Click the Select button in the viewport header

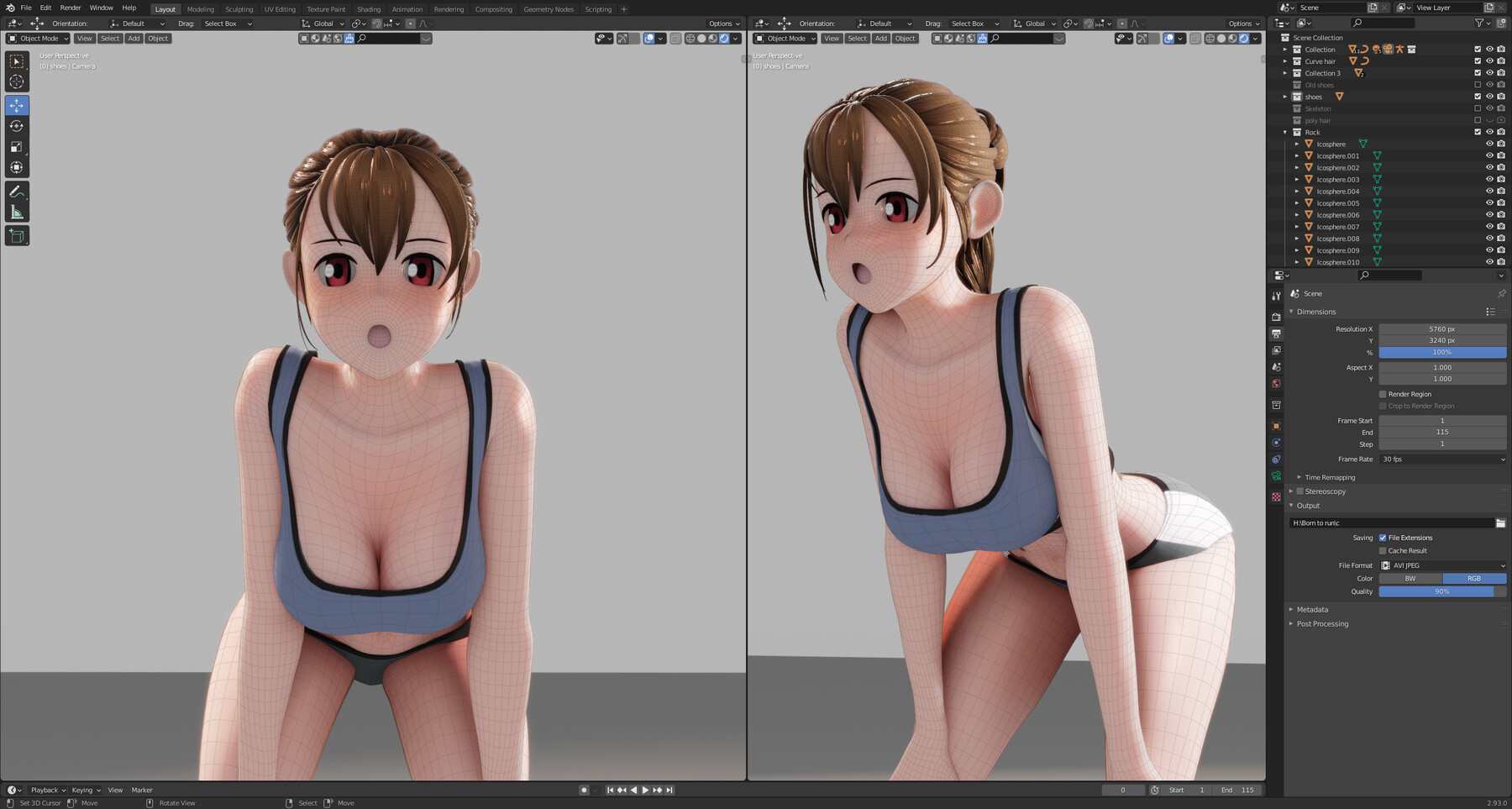[x=109, y=38]
